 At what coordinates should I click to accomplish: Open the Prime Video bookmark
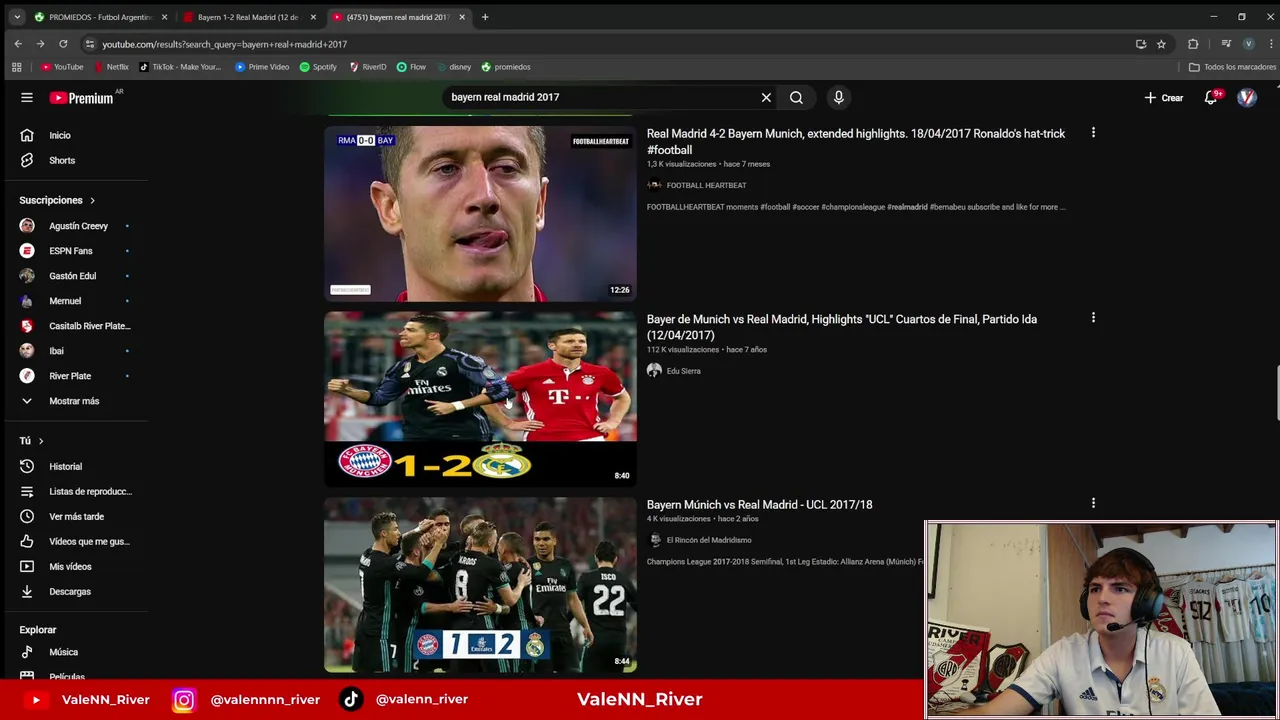(262, 67)
